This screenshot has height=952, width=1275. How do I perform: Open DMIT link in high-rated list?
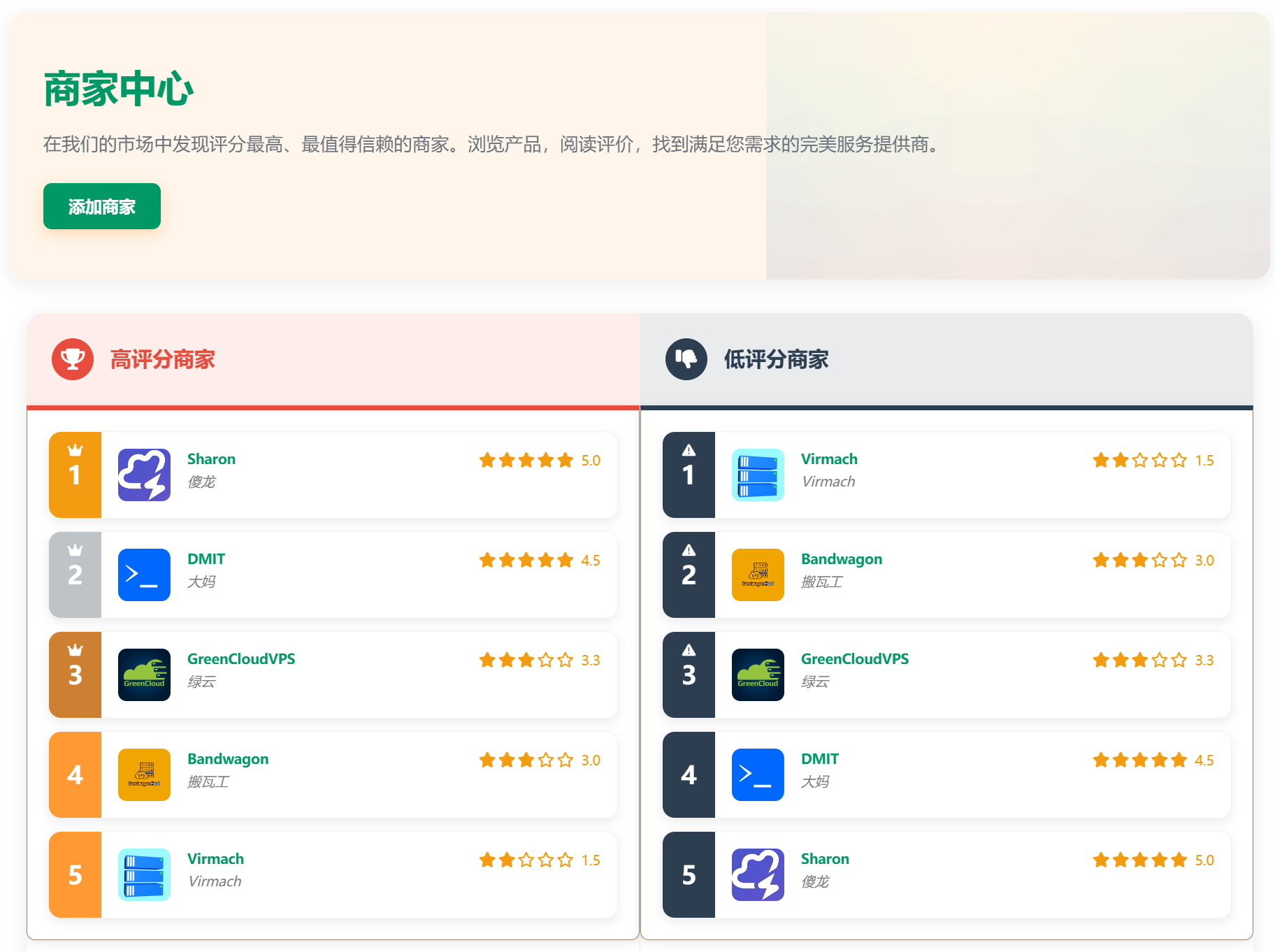(x=206, y=559)
